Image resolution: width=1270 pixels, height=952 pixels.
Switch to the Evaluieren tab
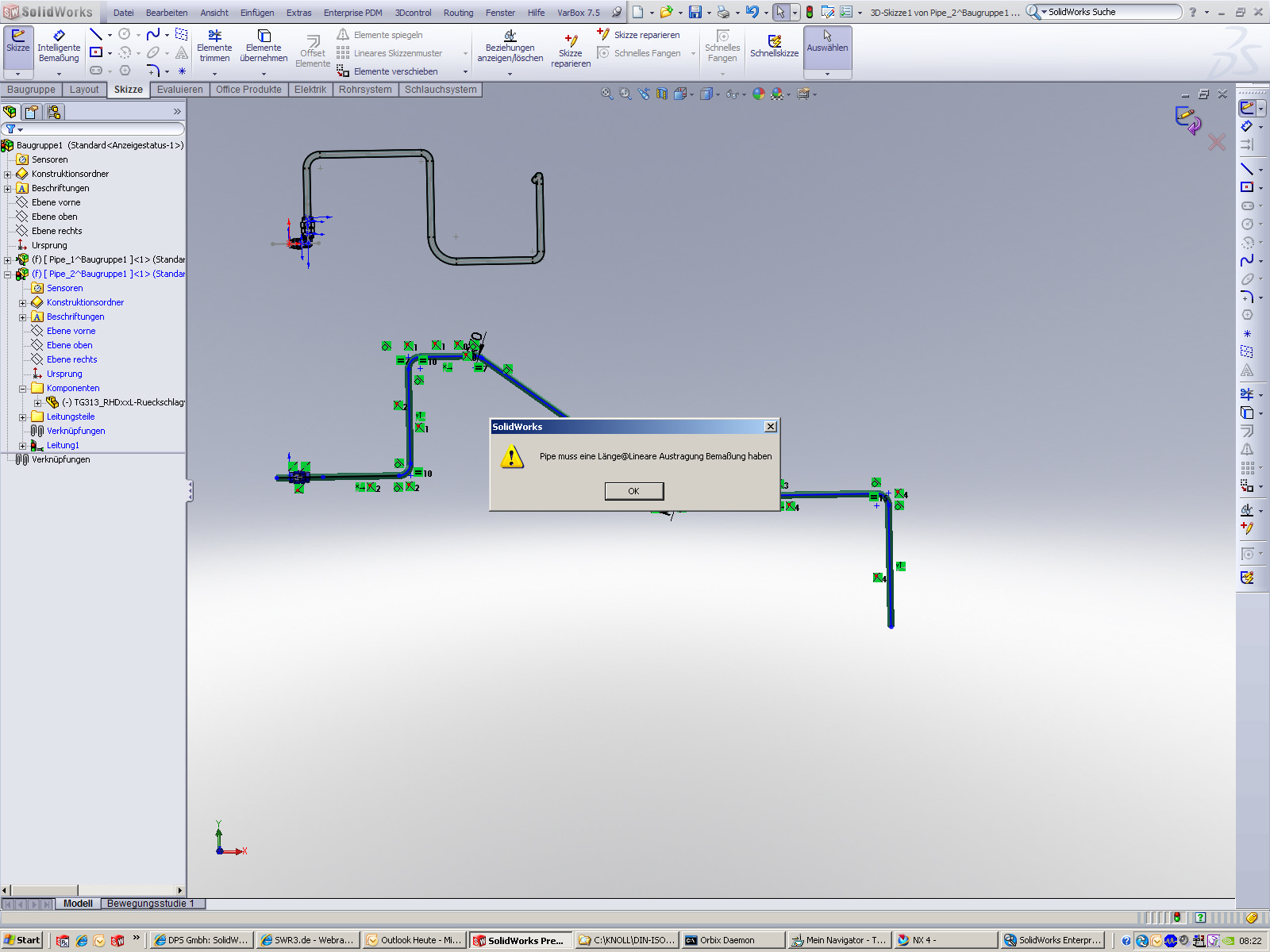point(179,90)
